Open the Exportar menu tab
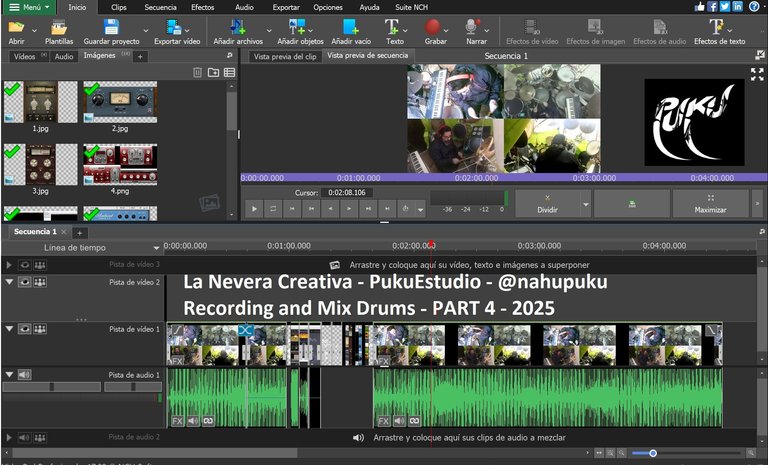 pos(286,7)
